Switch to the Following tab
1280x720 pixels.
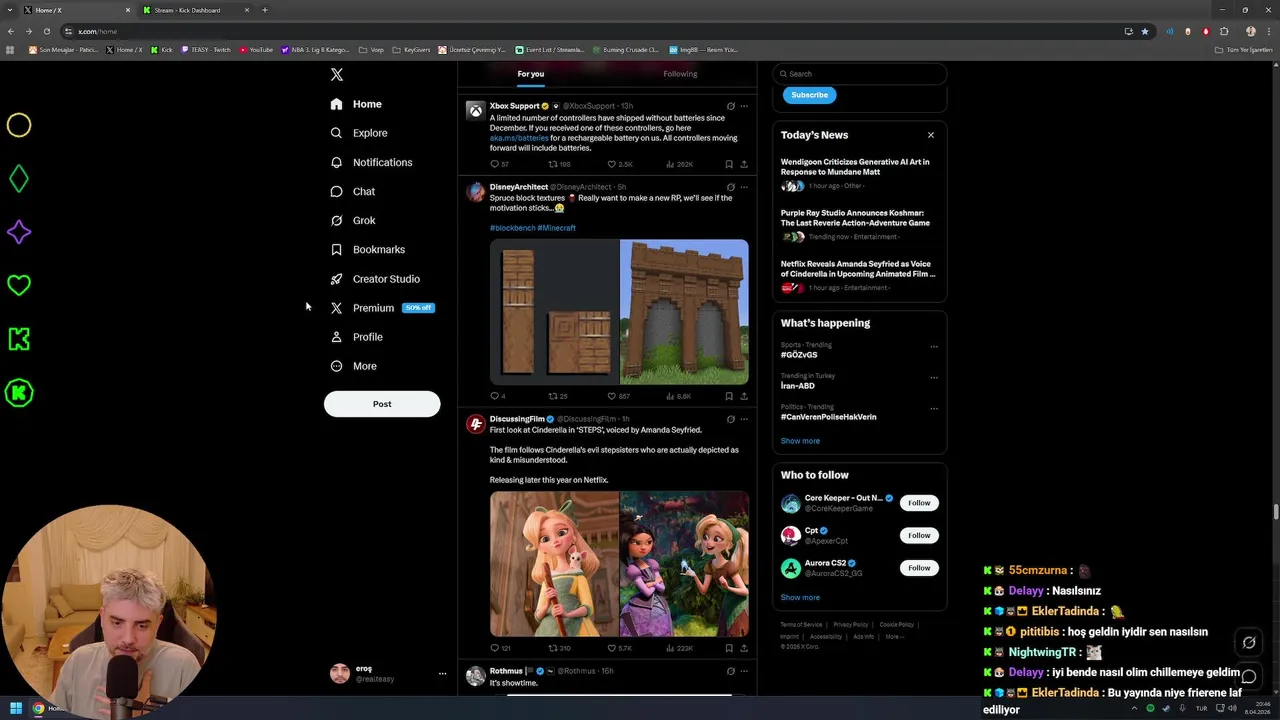pyautogui.click(x=680, y=74)
